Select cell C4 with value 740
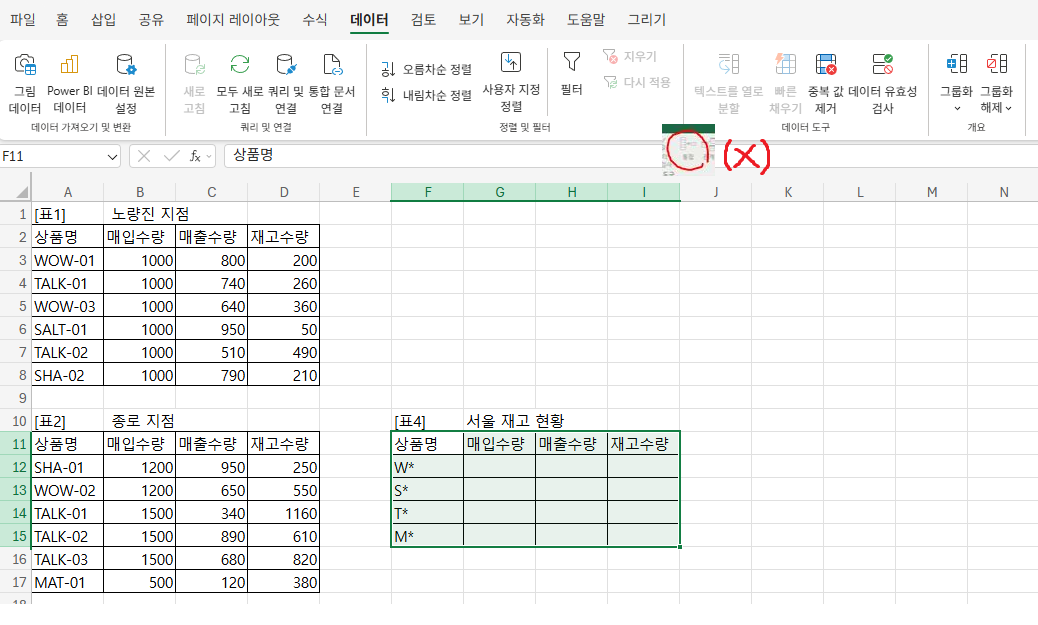 (x=212, y=283)
